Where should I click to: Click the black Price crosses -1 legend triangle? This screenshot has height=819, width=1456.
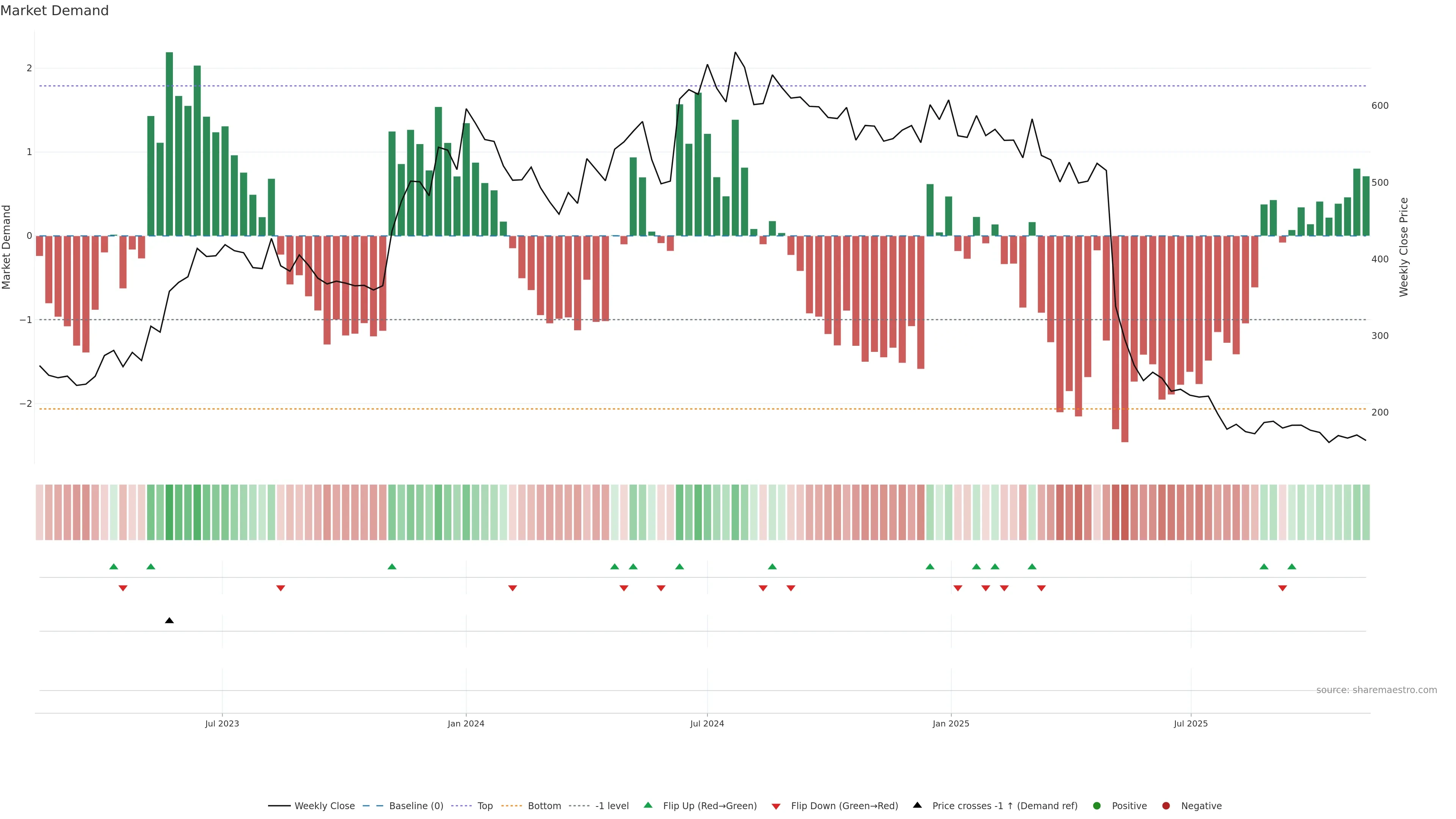click(x=917, y=805)
